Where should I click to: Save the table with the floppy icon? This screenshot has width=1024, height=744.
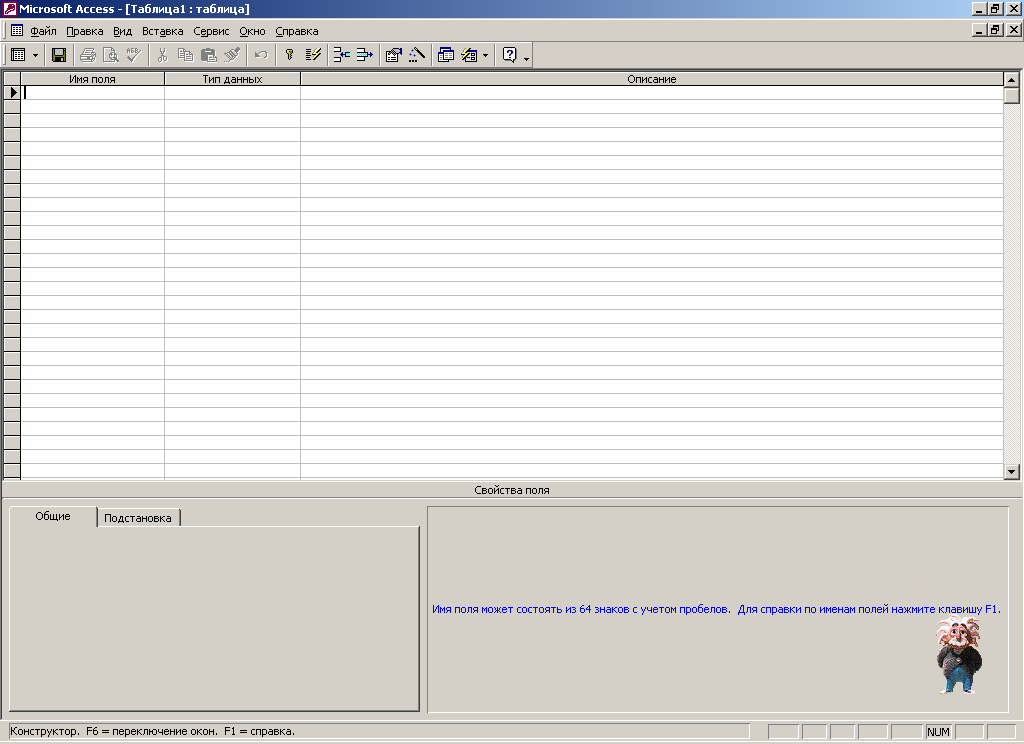pos(59,55)
